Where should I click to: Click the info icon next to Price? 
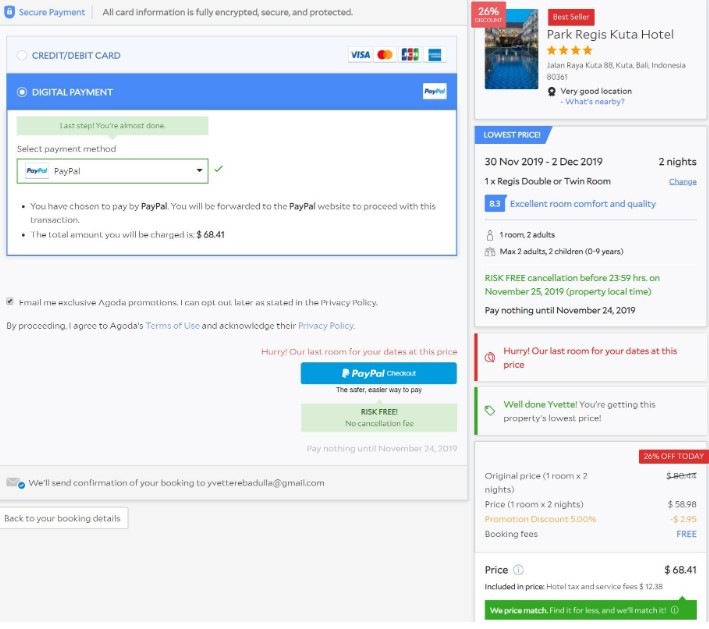pyautogui.click(x=518, y=570)
